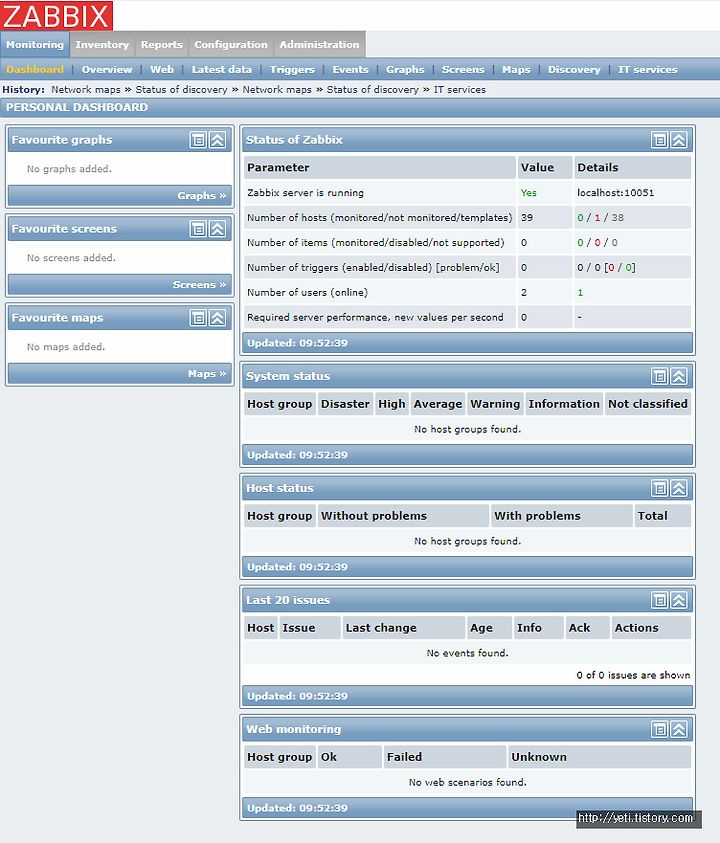Click the hosts count value 39
This screenshot has width=720, height=843.
(x=527, y=218)
